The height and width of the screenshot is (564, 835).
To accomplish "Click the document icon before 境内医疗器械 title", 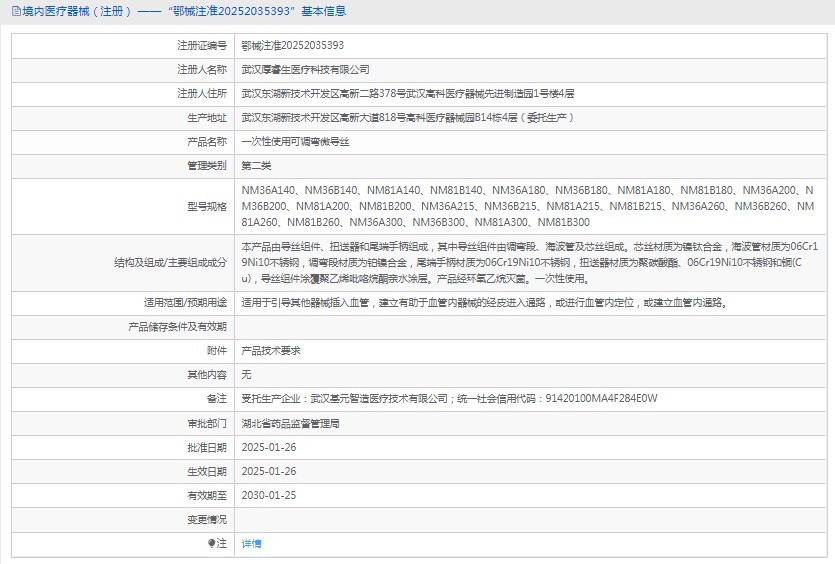I will 17,11.
